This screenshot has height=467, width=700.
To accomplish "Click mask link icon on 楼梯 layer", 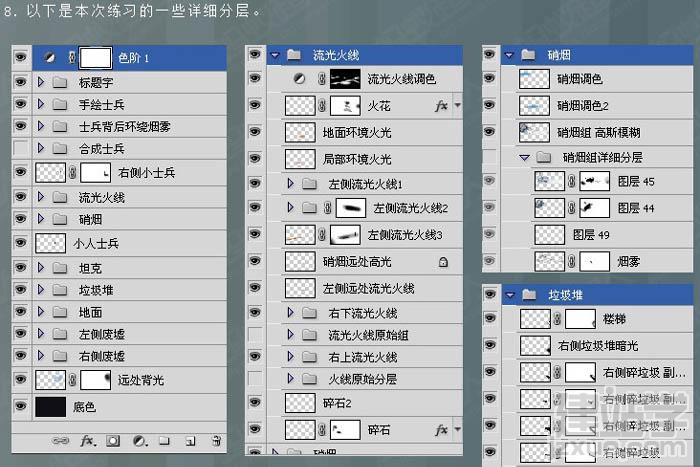I will [557, 319].
